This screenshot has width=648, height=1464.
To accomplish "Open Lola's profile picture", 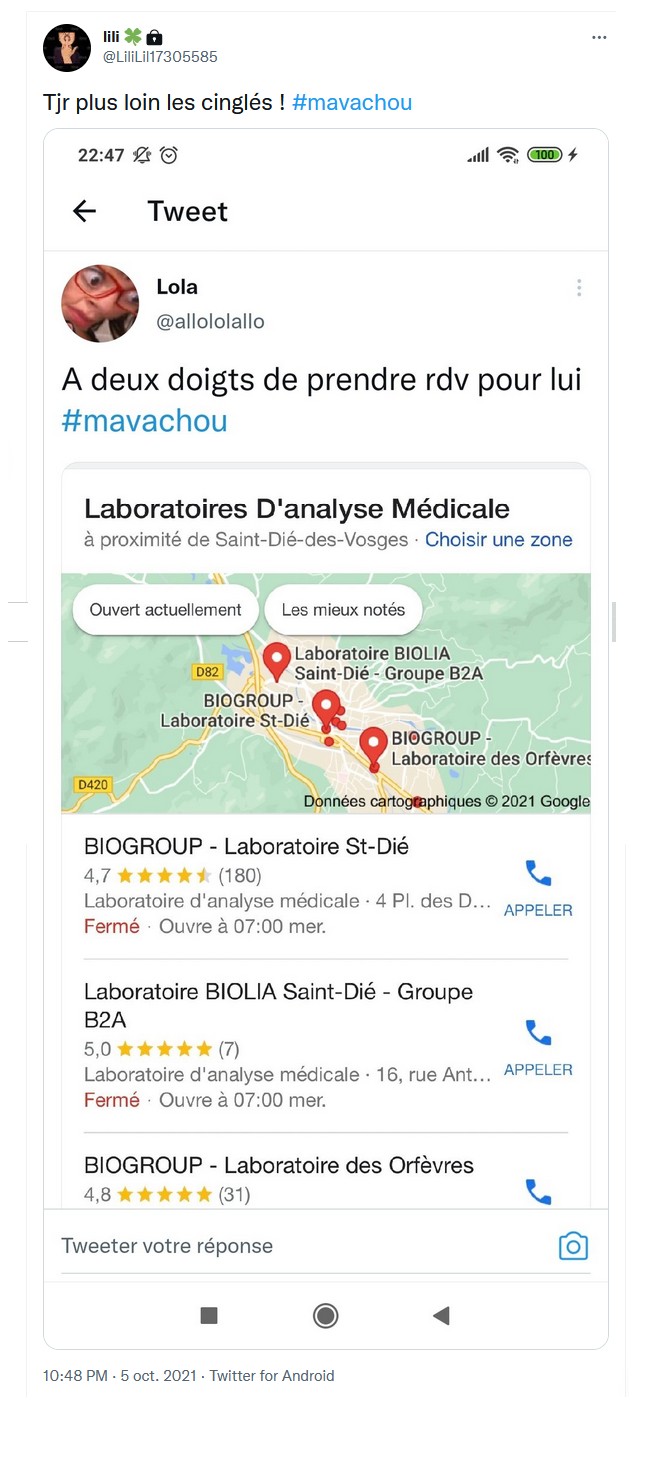I will tap(100, 303).
